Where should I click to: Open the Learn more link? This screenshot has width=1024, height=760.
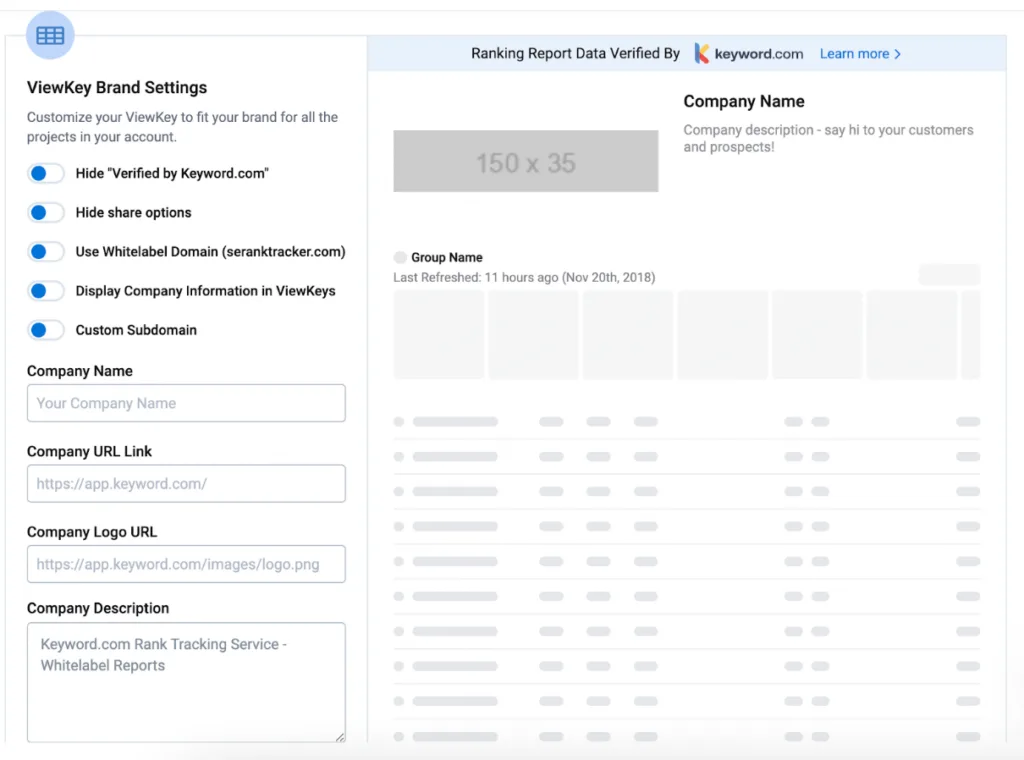pyautogui.click(x=856, y=53)
